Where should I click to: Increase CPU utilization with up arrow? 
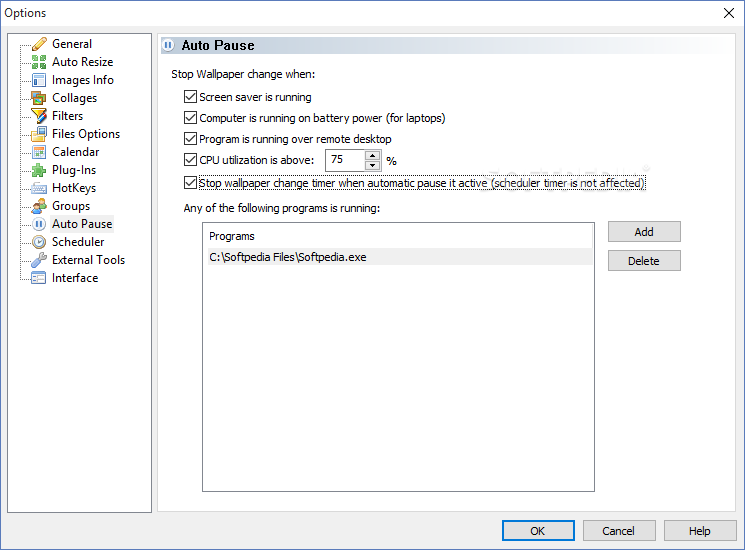coord(372,155)
